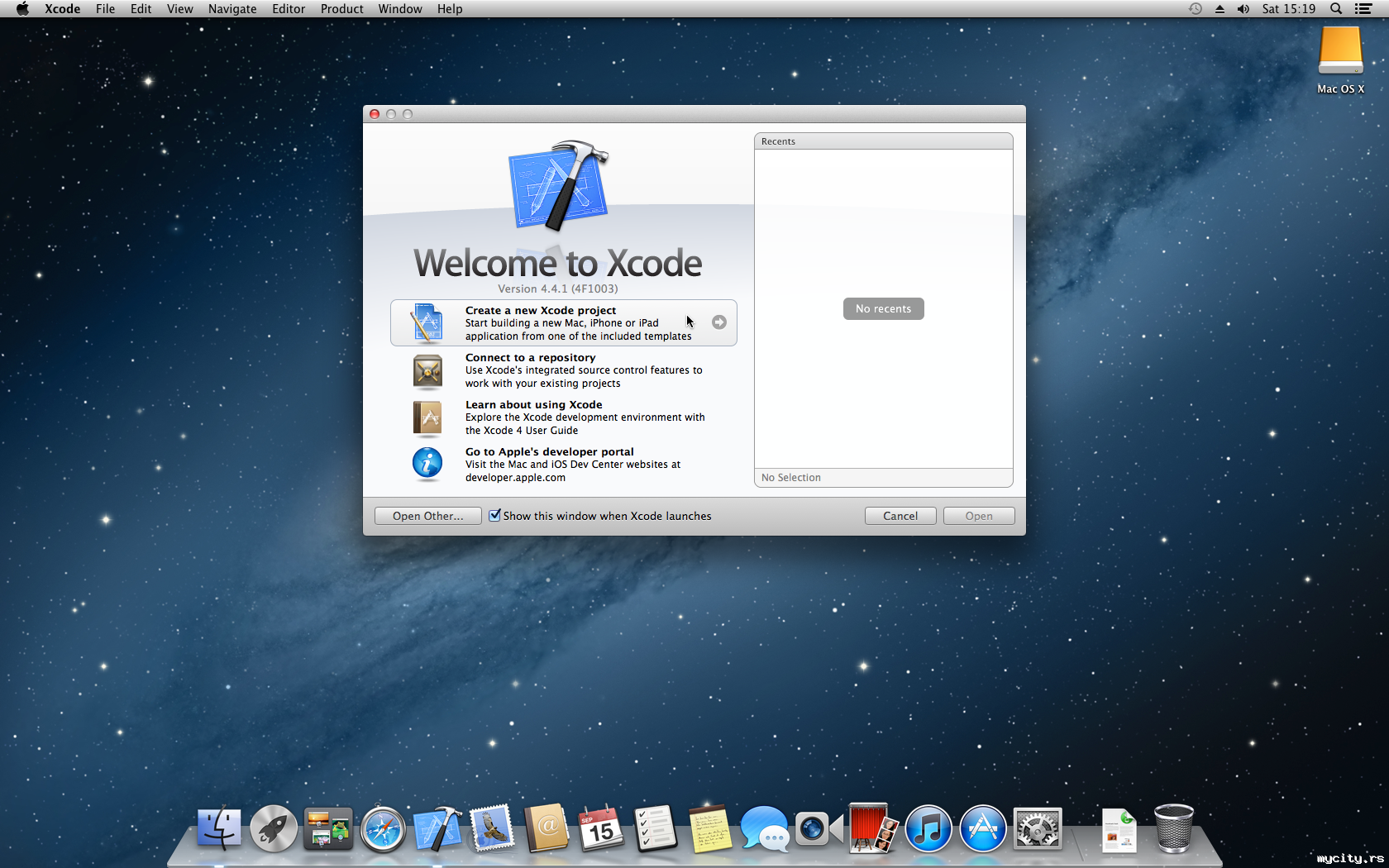Open FaceTime camera icon in the Dock
The width and height of the screenshot is (1389, 868).
(x=819, y=828)
